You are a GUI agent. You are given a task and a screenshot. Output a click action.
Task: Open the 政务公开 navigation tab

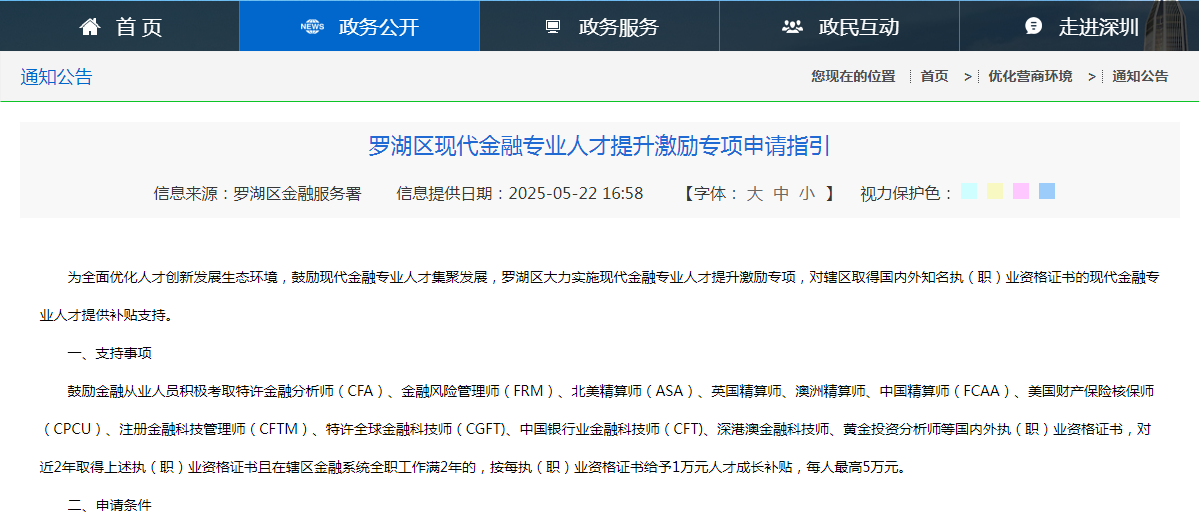point(359,26)
